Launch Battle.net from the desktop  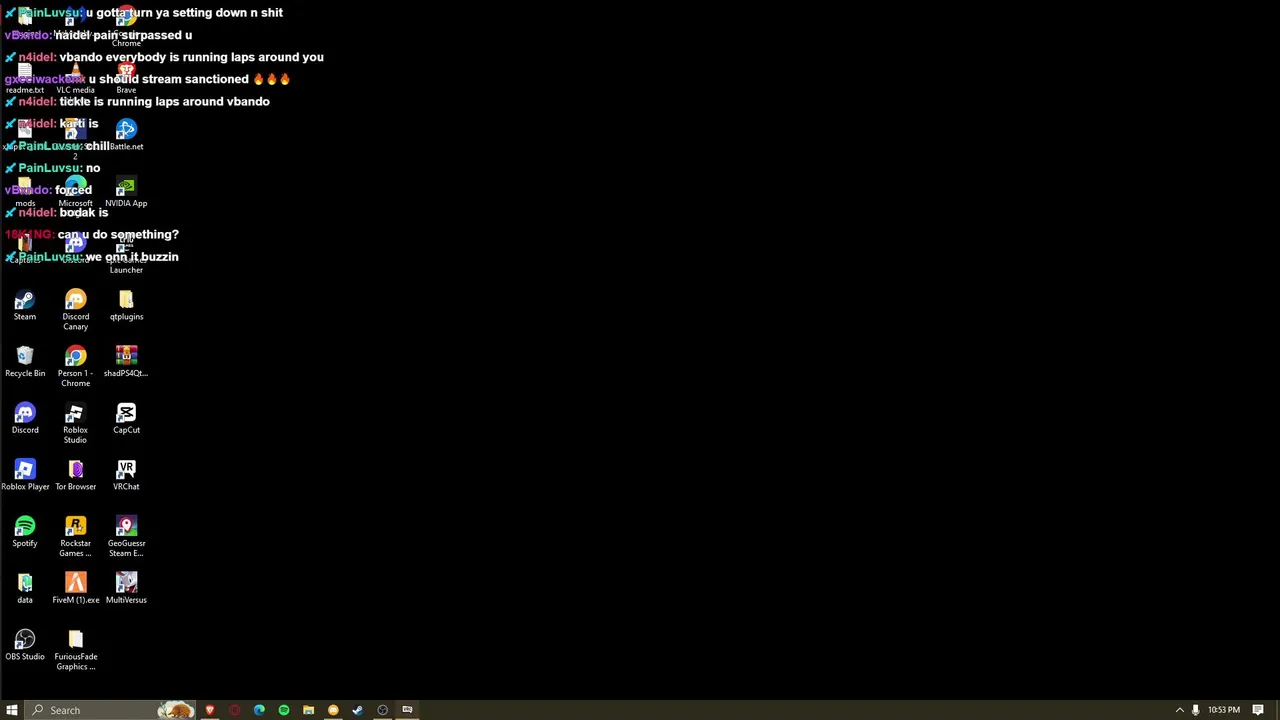coord(126,136)
